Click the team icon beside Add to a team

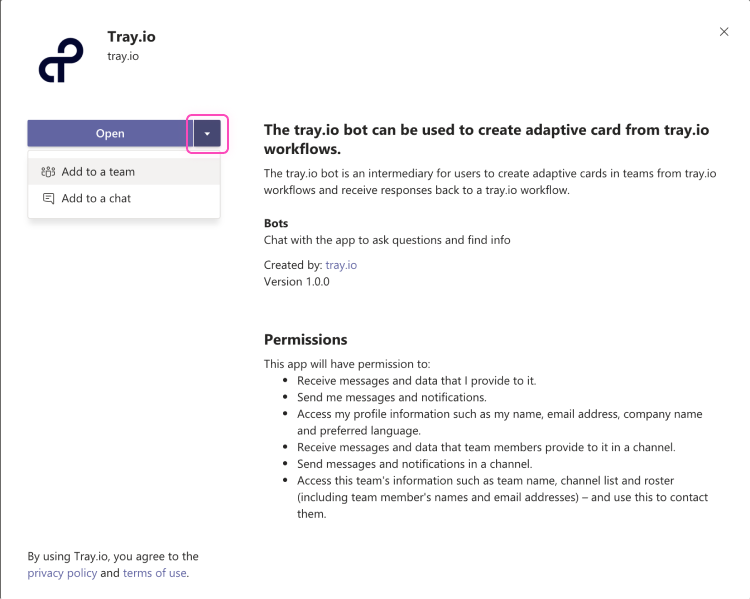coord(48,172)
